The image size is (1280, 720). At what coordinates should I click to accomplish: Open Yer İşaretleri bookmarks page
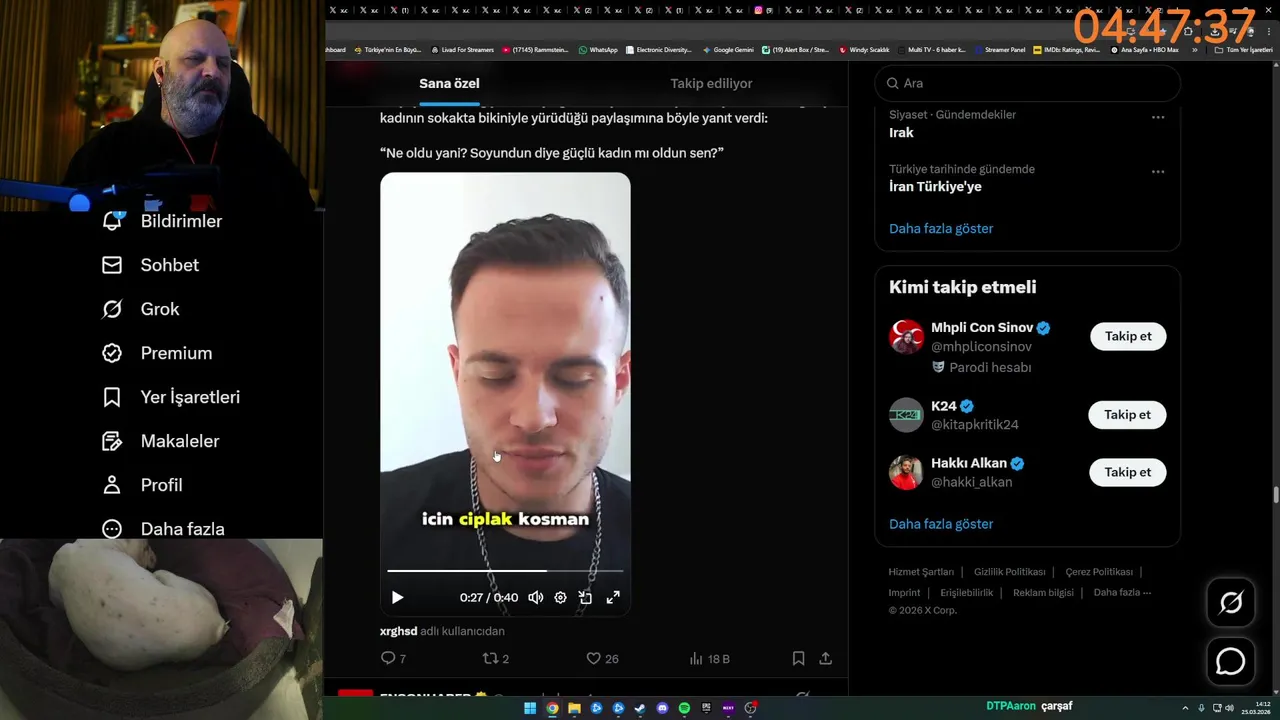[x=171, y=397]
